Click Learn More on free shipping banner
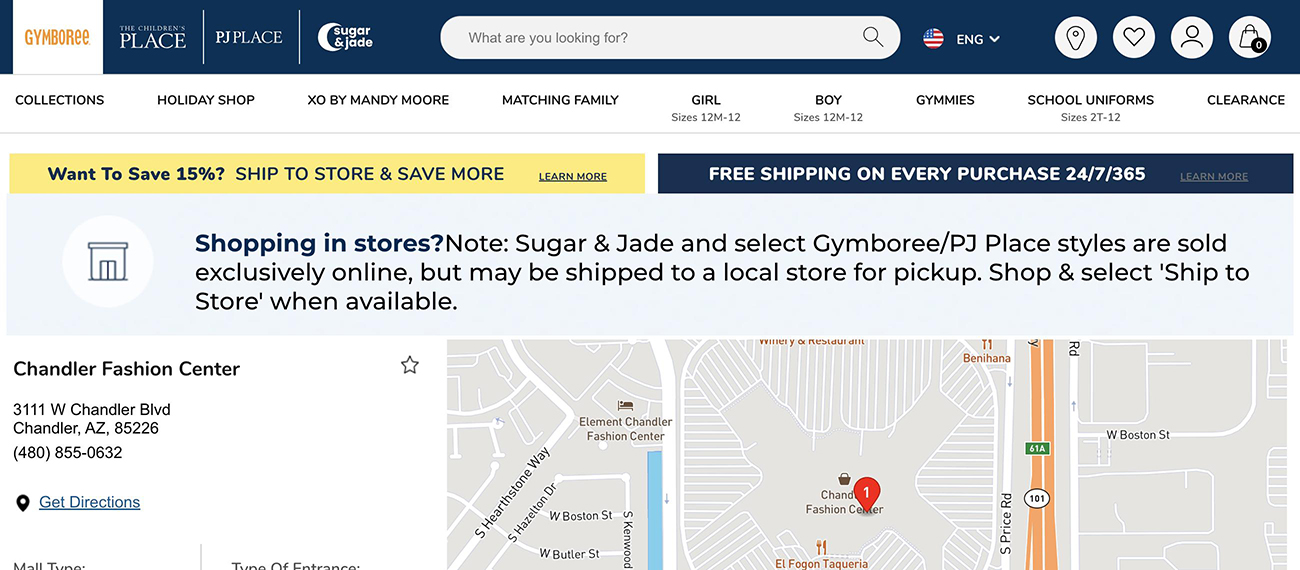Screen dimensions: 1300x570 click(x=1213, y=177)
